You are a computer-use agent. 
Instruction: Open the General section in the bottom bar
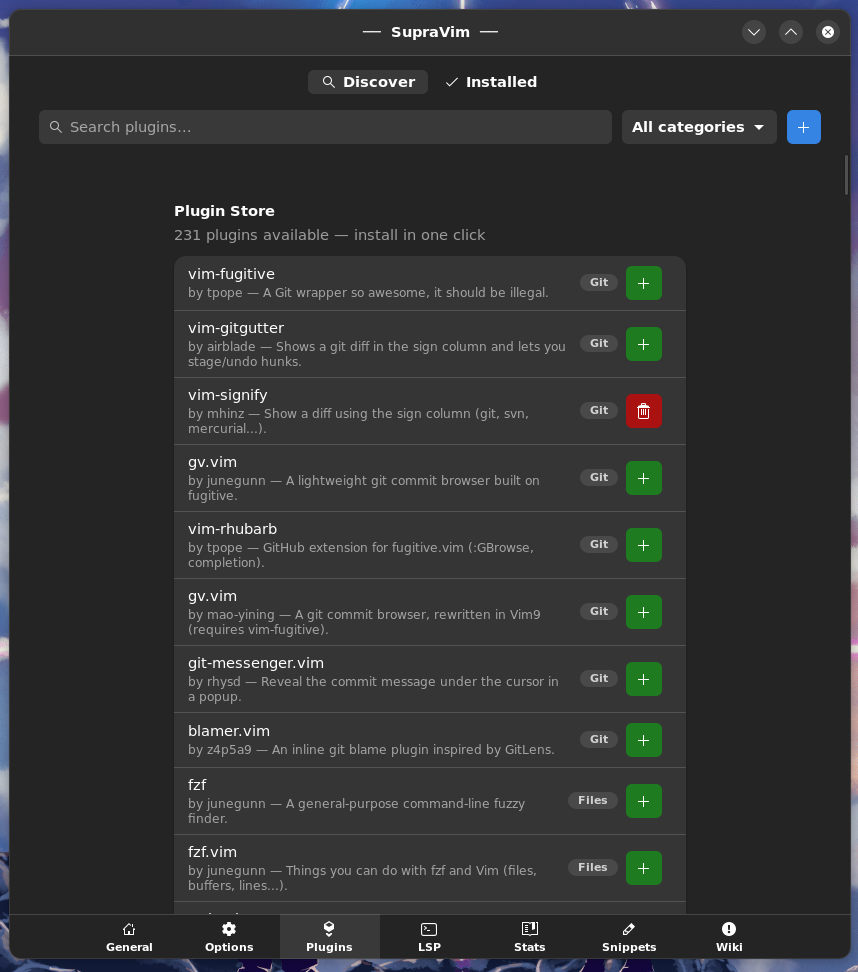tap(129, 937)
